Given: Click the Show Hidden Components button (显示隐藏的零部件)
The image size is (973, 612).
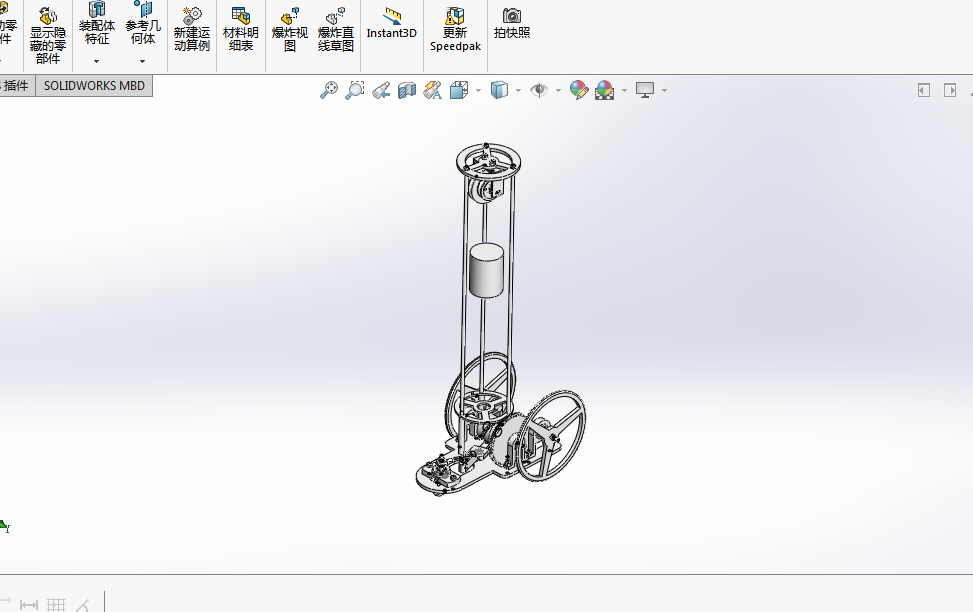Looking at the screenshot, I should pyautogui.click(x=48, y=35).
